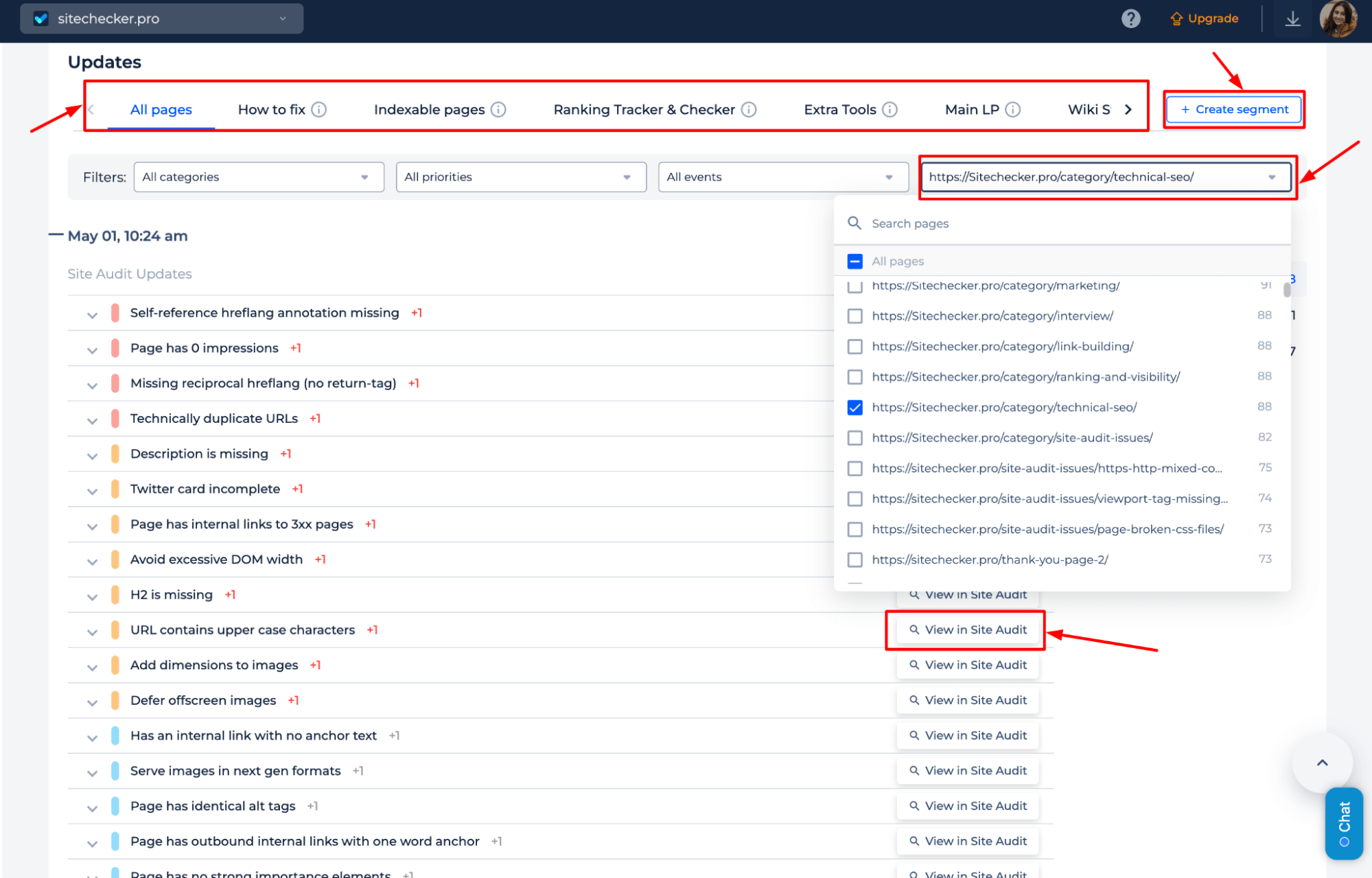Open the Indexable pages tab
The height and width of the screenshot is (878, 1372).
430,110
